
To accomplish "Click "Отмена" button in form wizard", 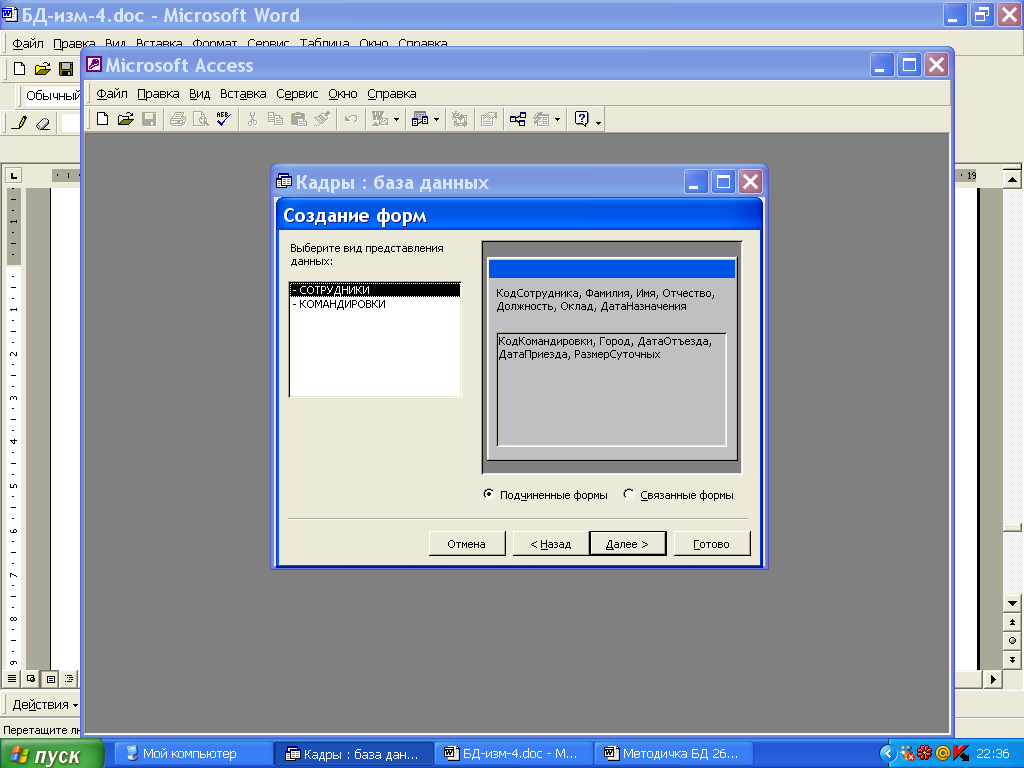I will pos(466,543).
